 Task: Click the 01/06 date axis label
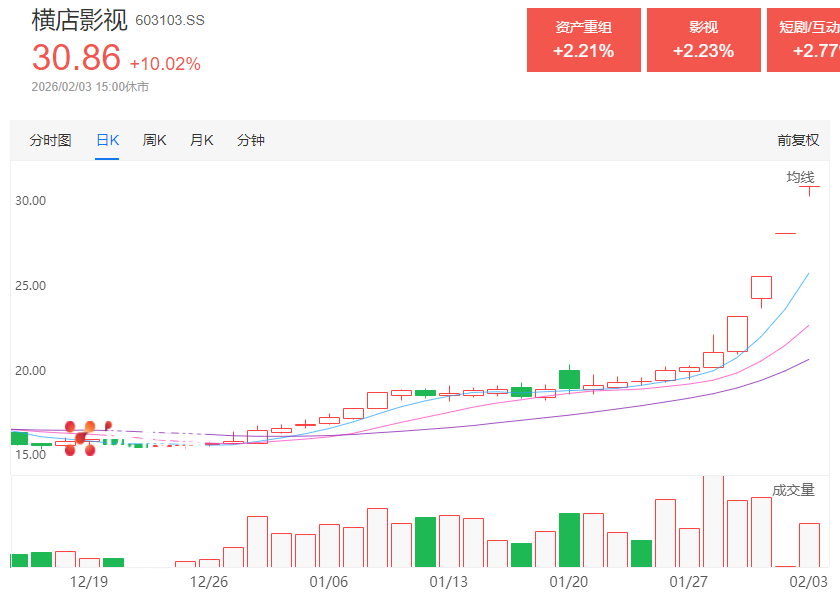pyautogui.click(x=329, y=582)
